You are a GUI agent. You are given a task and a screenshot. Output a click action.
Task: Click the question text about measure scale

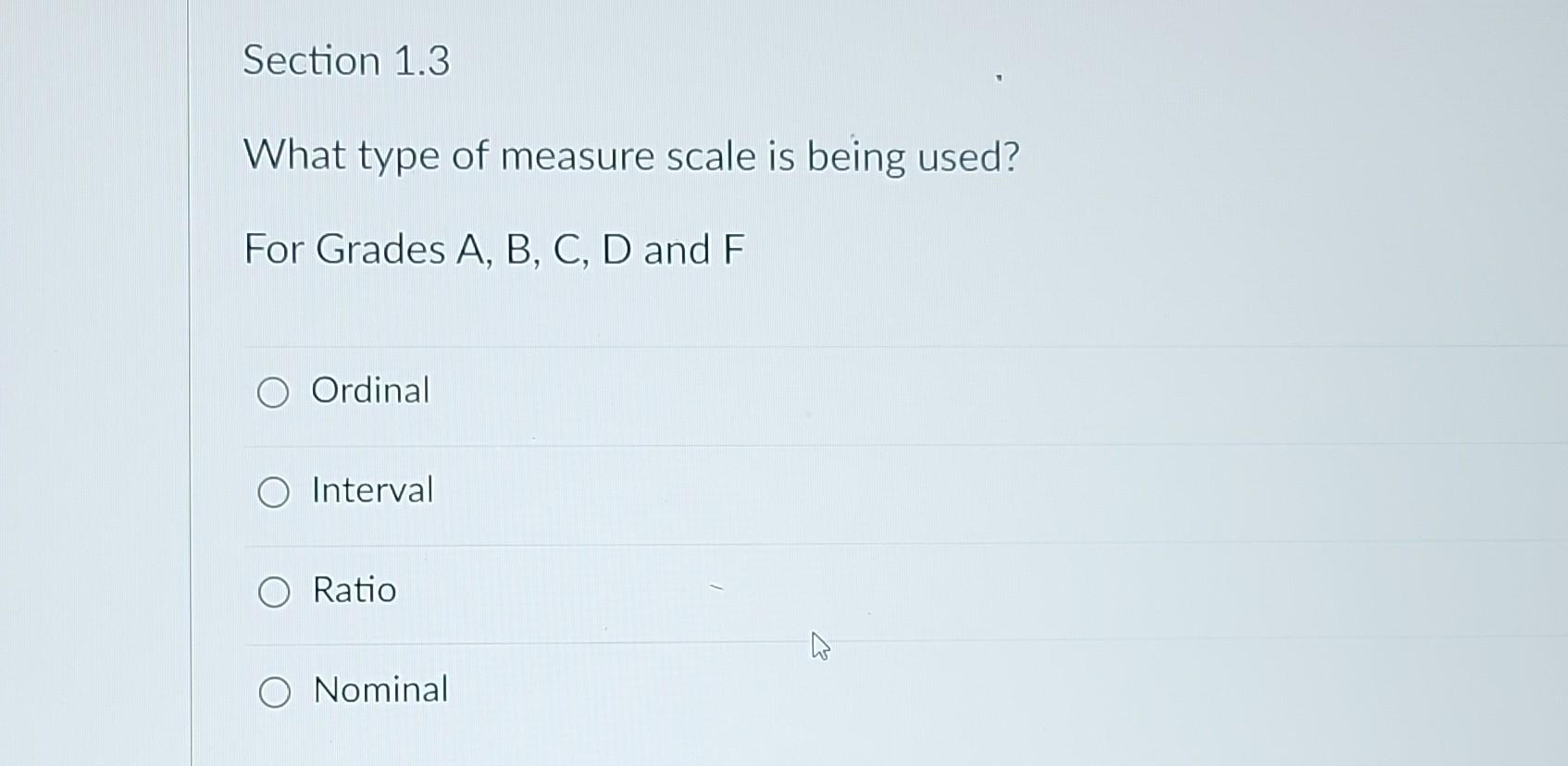[x=632, y=156]
